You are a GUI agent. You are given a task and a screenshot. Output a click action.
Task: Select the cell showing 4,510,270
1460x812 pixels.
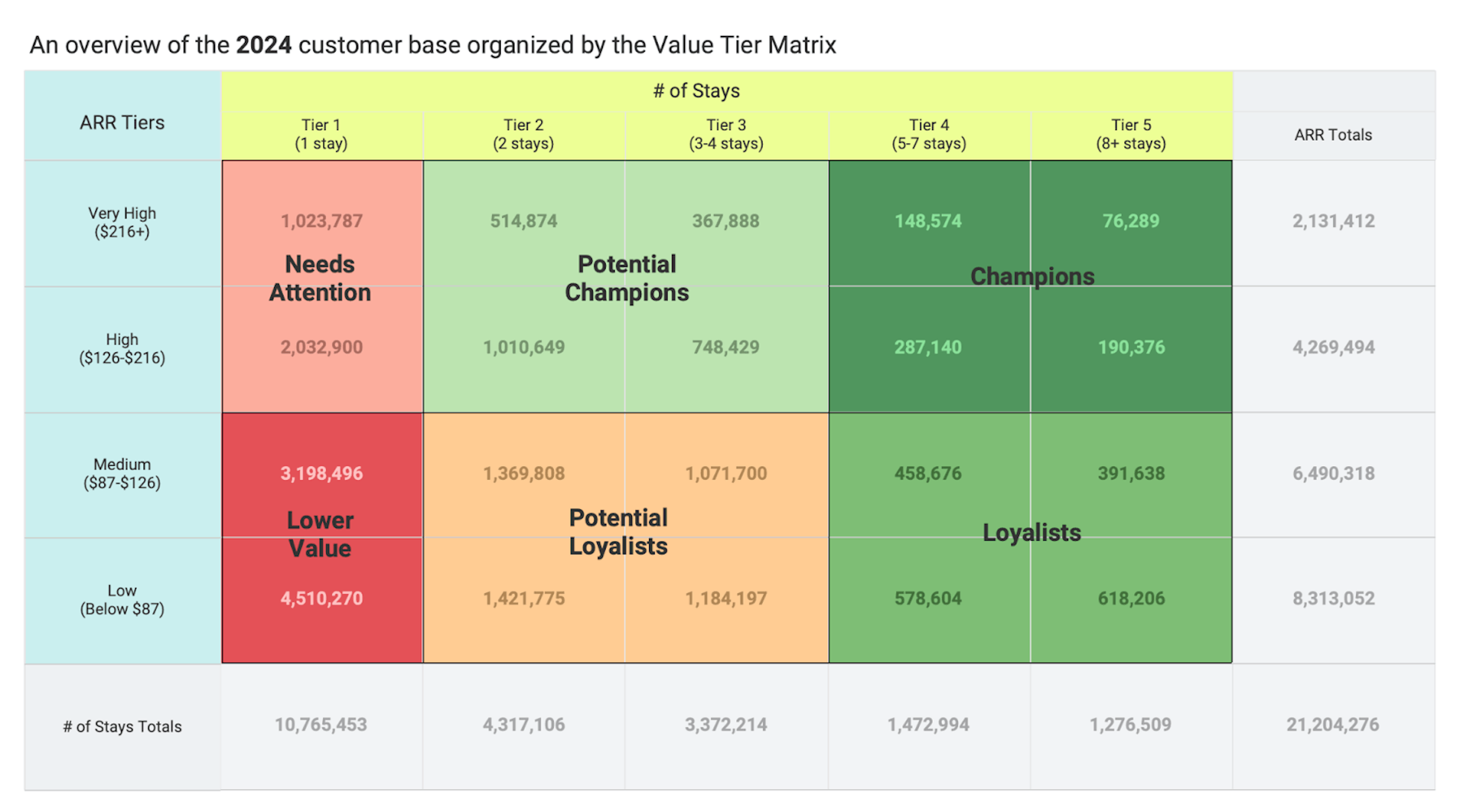tap(321, 598)
